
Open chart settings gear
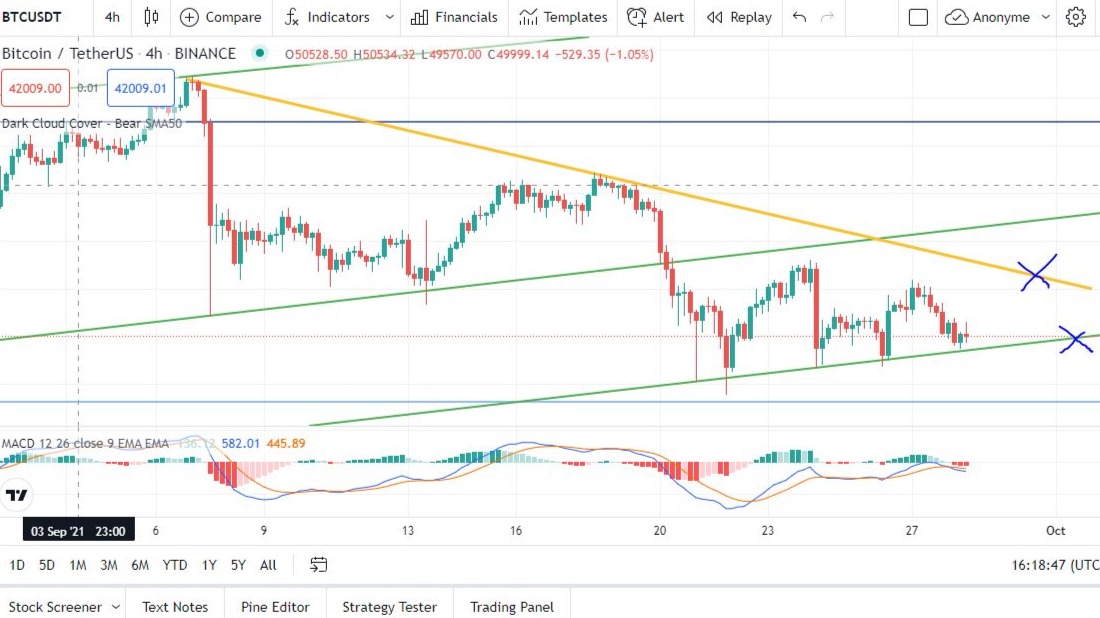[1076, 17]
